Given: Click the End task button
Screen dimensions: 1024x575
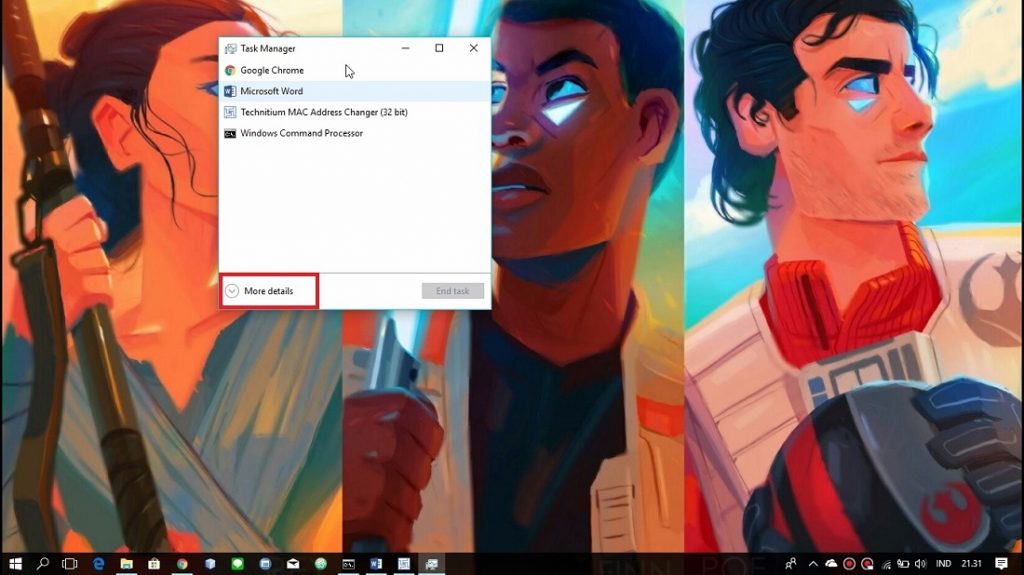Looking at the screenshot, I should pyautogui.click(x=452, y=291).
